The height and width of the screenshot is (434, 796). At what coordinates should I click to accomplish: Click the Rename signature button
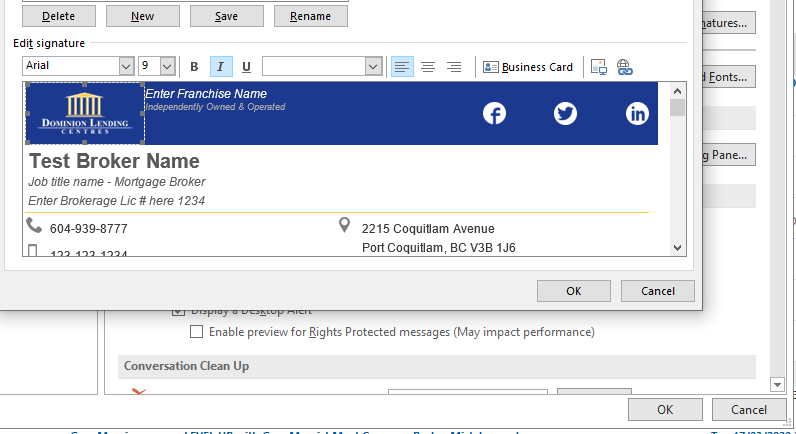tap(311, 16)
